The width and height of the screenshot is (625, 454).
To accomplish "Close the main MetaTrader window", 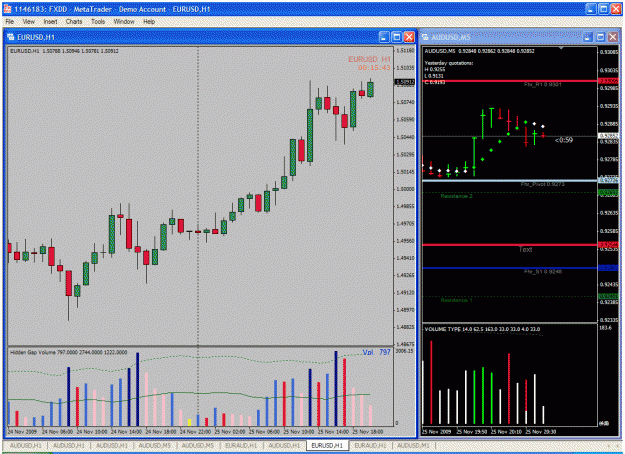I will [x=616, y=9].
